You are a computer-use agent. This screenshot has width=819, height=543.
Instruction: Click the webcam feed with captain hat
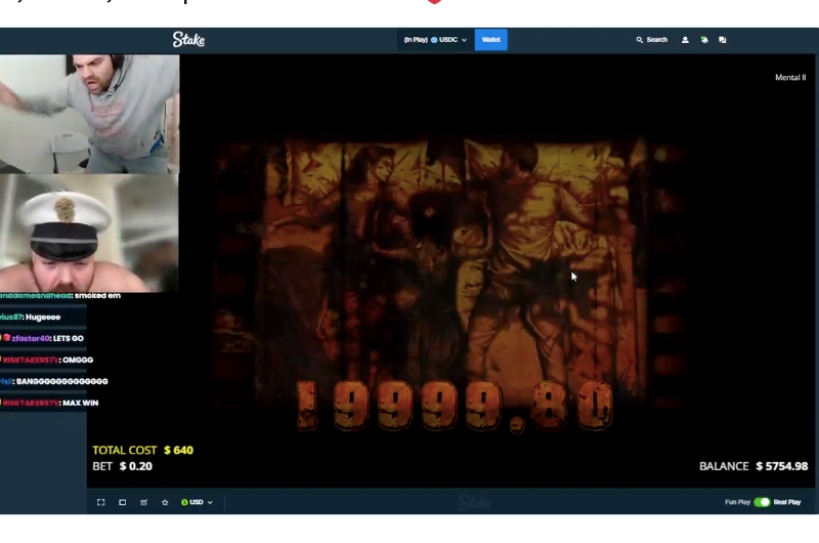tap(89, 233)
